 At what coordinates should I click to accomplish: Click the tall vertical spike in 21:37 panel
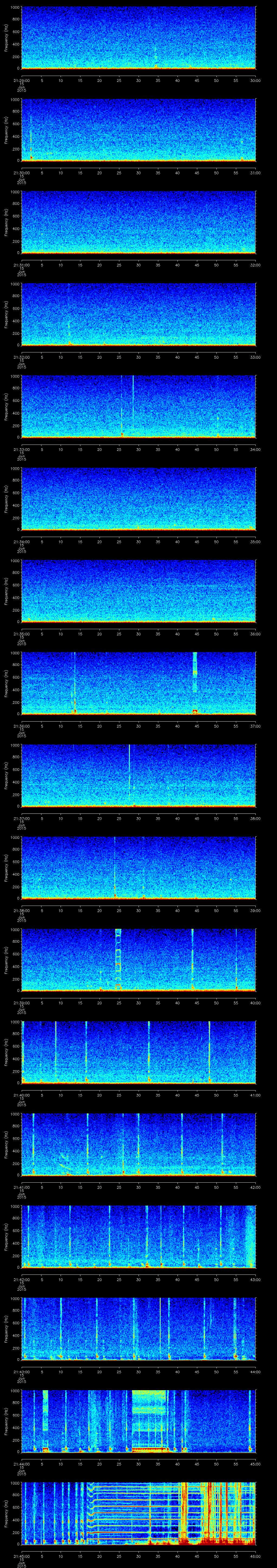pos(129,774)
